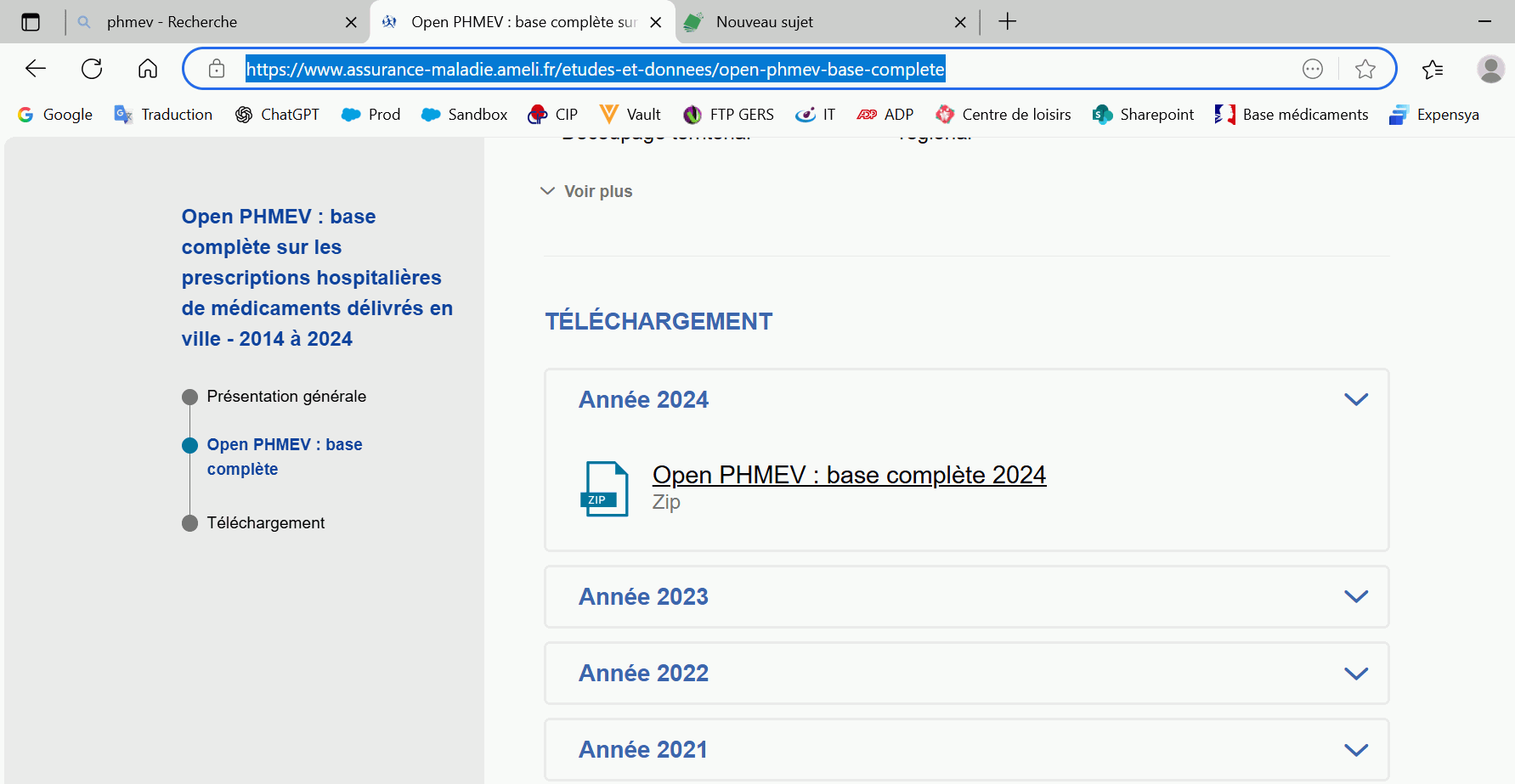The image size is (1515, 784).
Task: Collapse the Année 2024 section
Action: pyautogui.click(x=1355, y=399)
